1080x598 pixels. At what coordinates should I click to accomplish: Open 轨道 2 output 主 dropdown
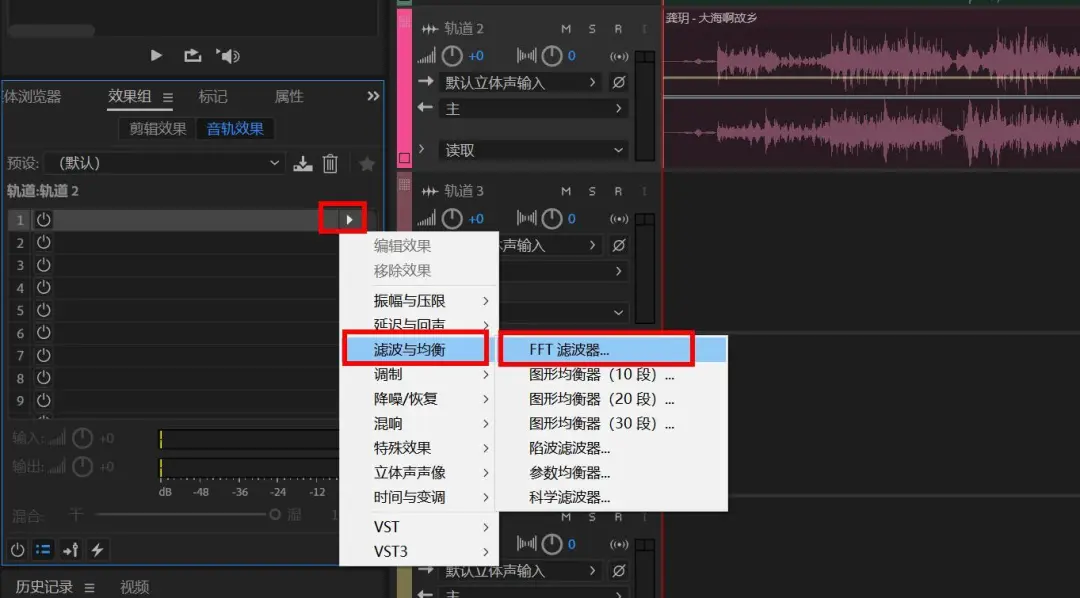tap(534, 109)
